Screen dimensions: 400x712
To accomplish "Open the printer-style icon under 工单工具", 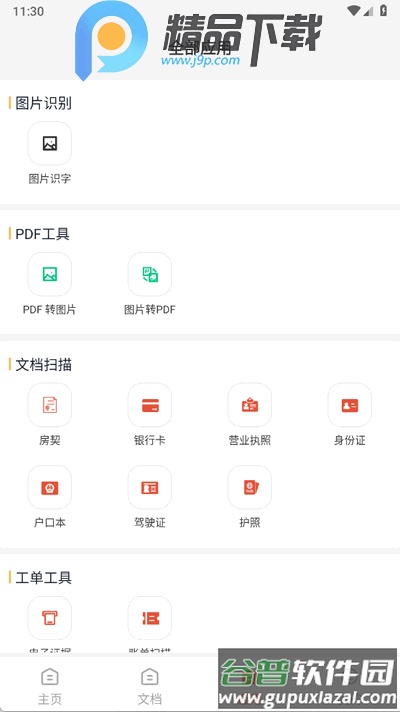I will [49, 618].
